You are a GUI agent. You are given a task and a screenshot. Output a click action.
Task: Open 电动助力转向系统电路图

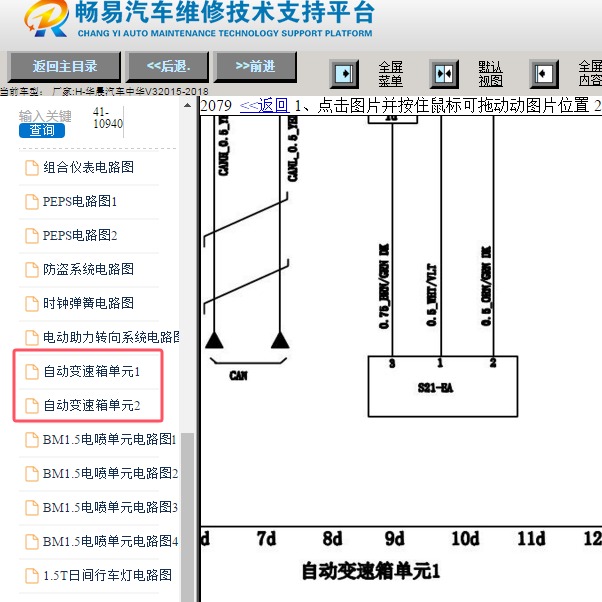pos(111,337)
